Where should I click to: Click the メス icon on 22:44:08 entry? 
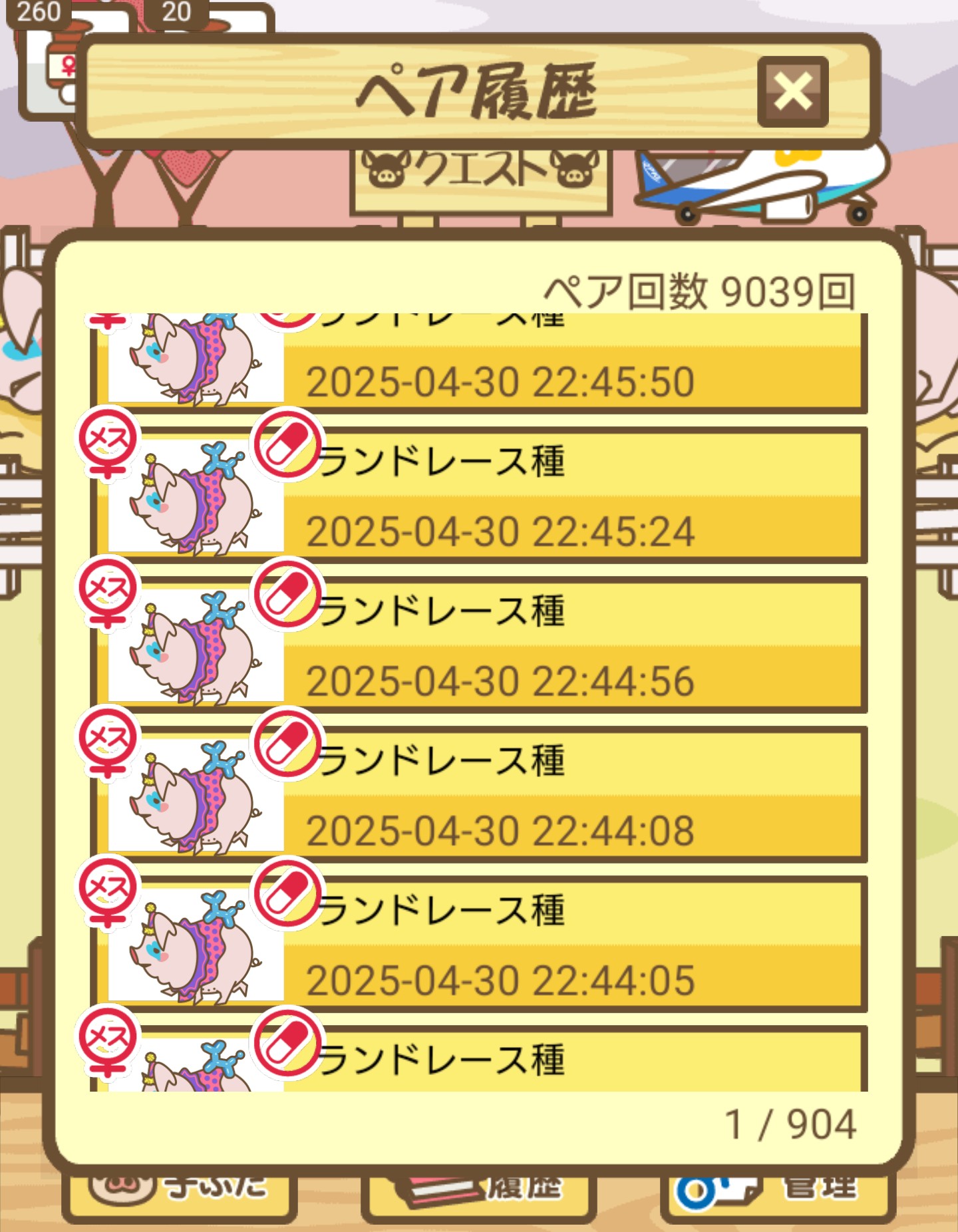107,741
